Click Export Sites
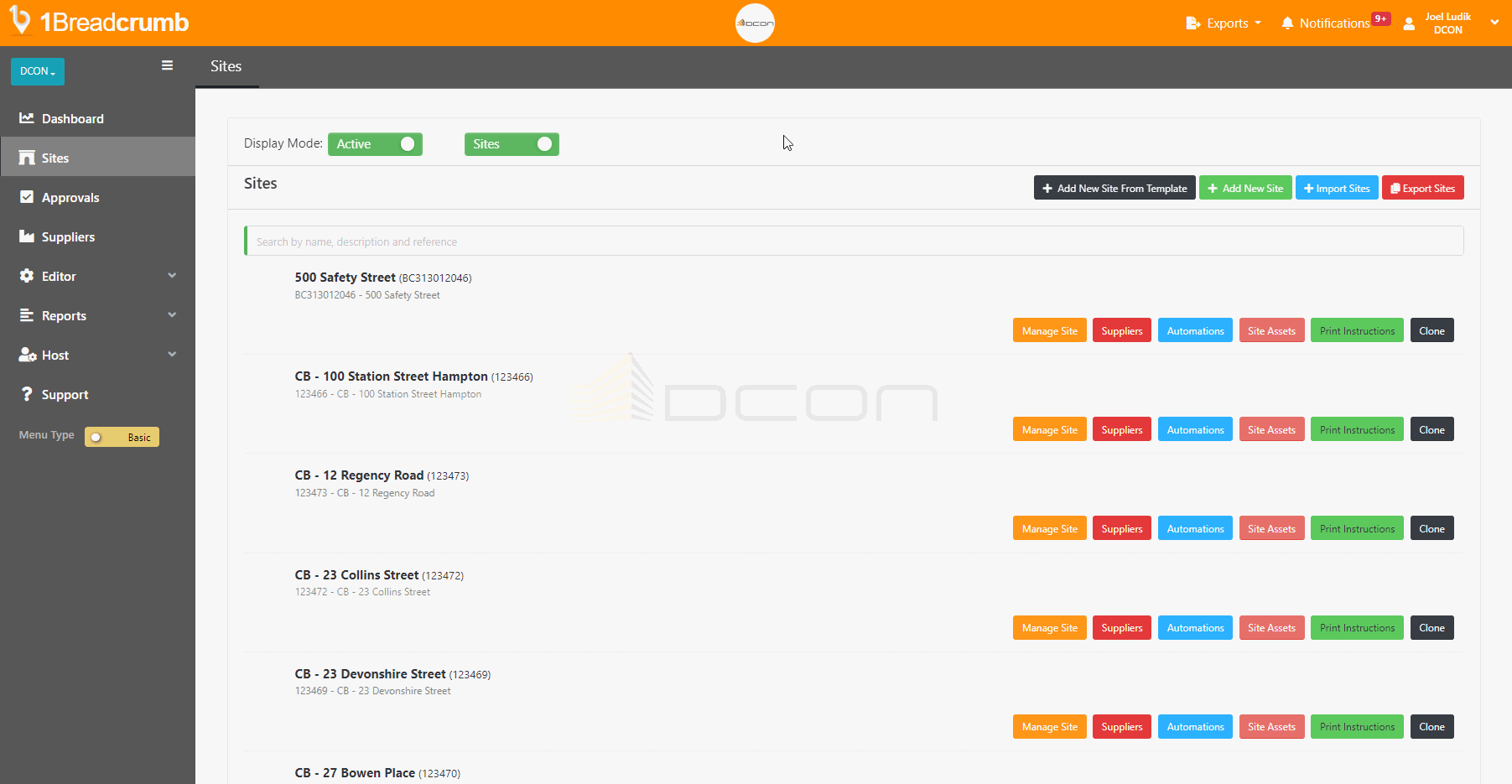The width and height of the screenshot is (1512, 784). (1422, 187)
